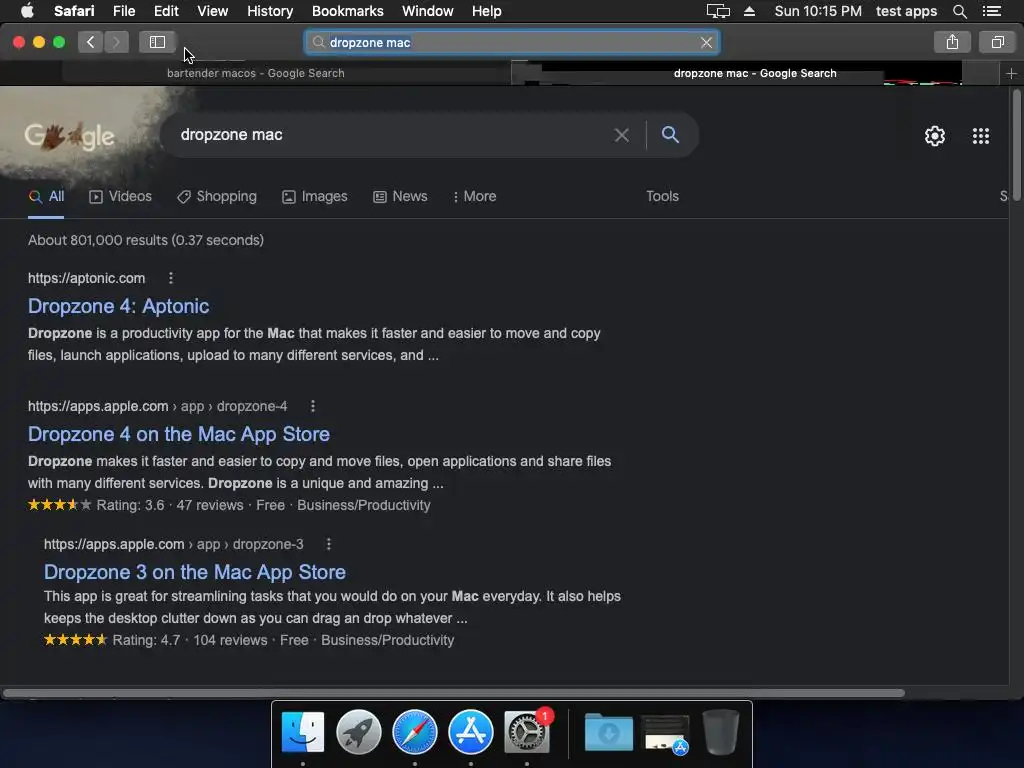Screen dimensions: 1024x768
Task: Click the apps.apple.com dropzone-3 breadcrumb
Action: (174, 544)
